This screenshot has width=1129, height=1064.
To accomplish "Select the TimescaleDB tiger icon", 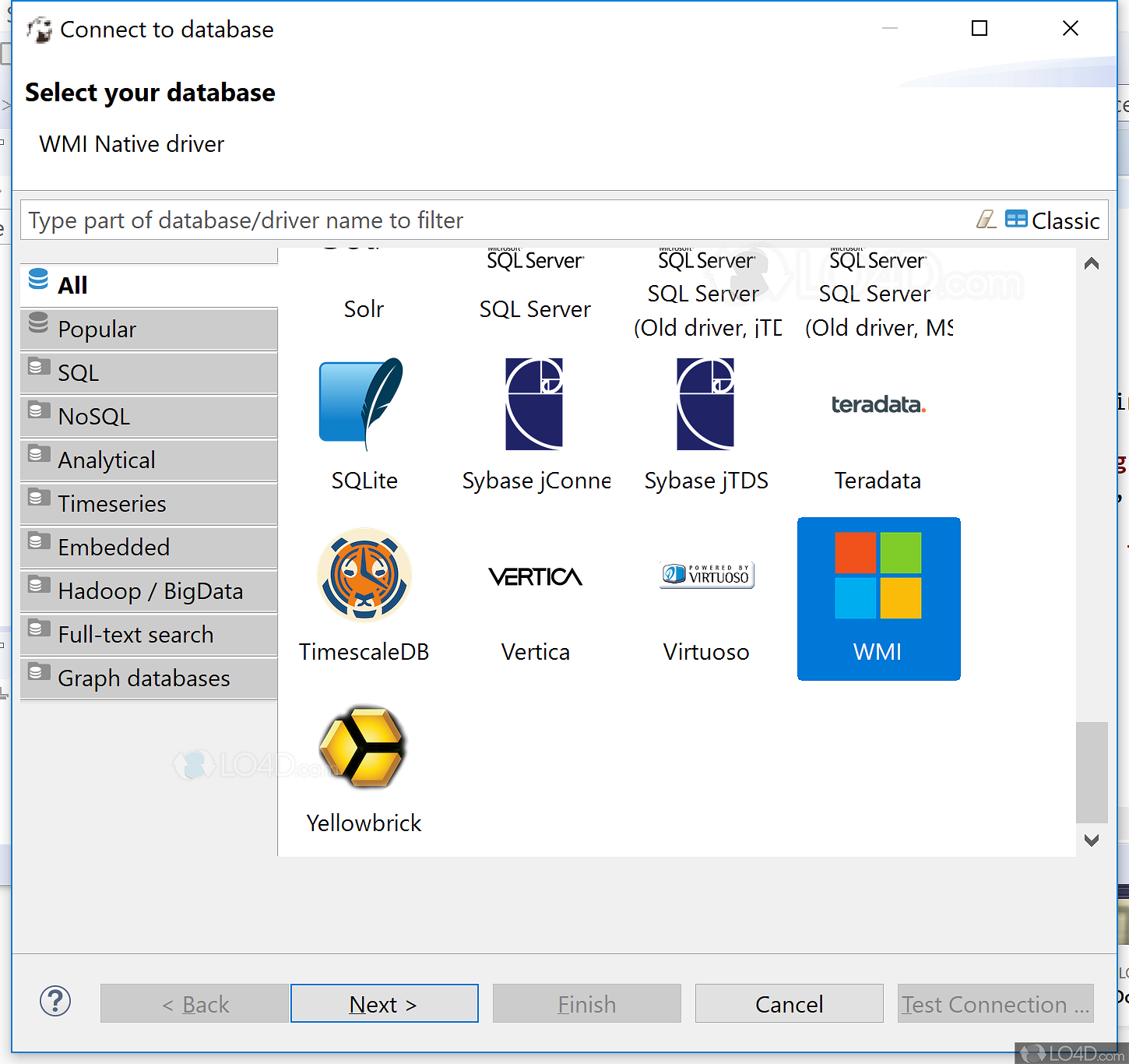I will click(364, 576).
